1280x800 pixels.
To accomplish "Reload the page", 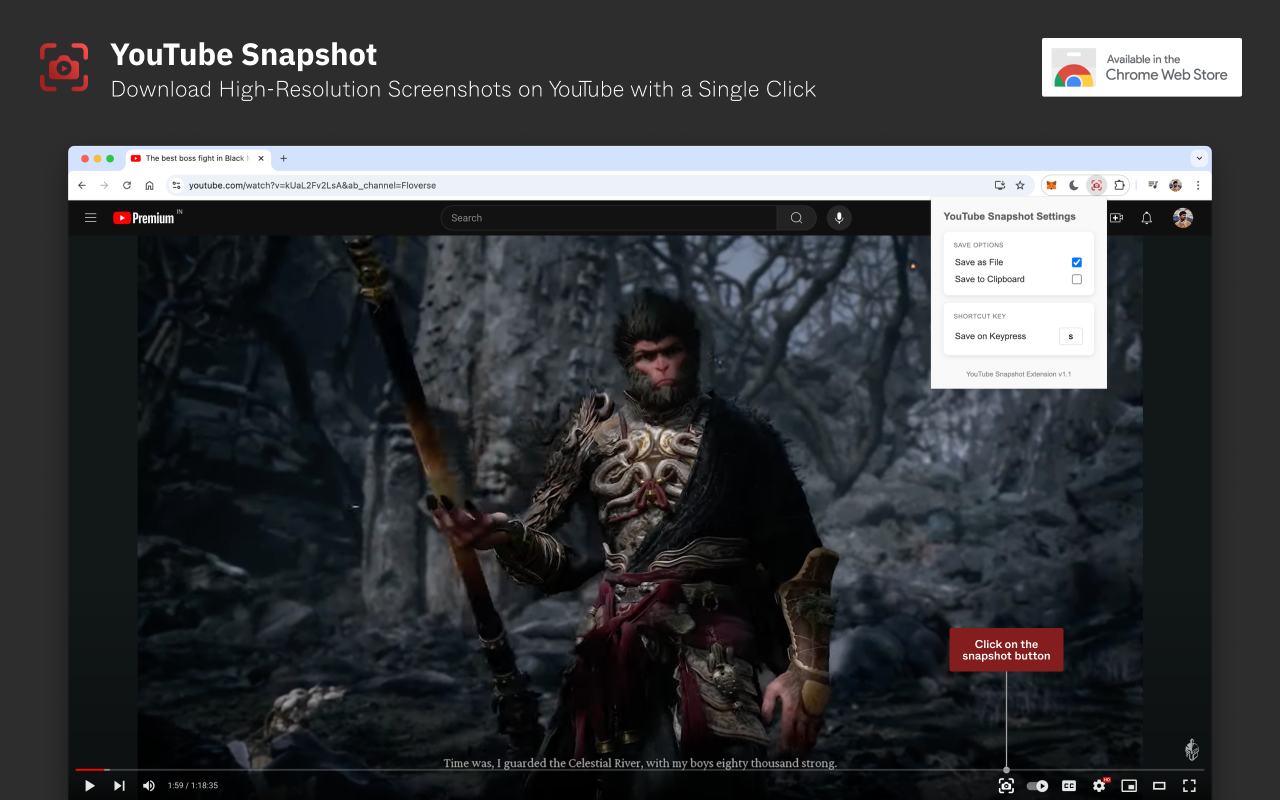I will point(127,185).
